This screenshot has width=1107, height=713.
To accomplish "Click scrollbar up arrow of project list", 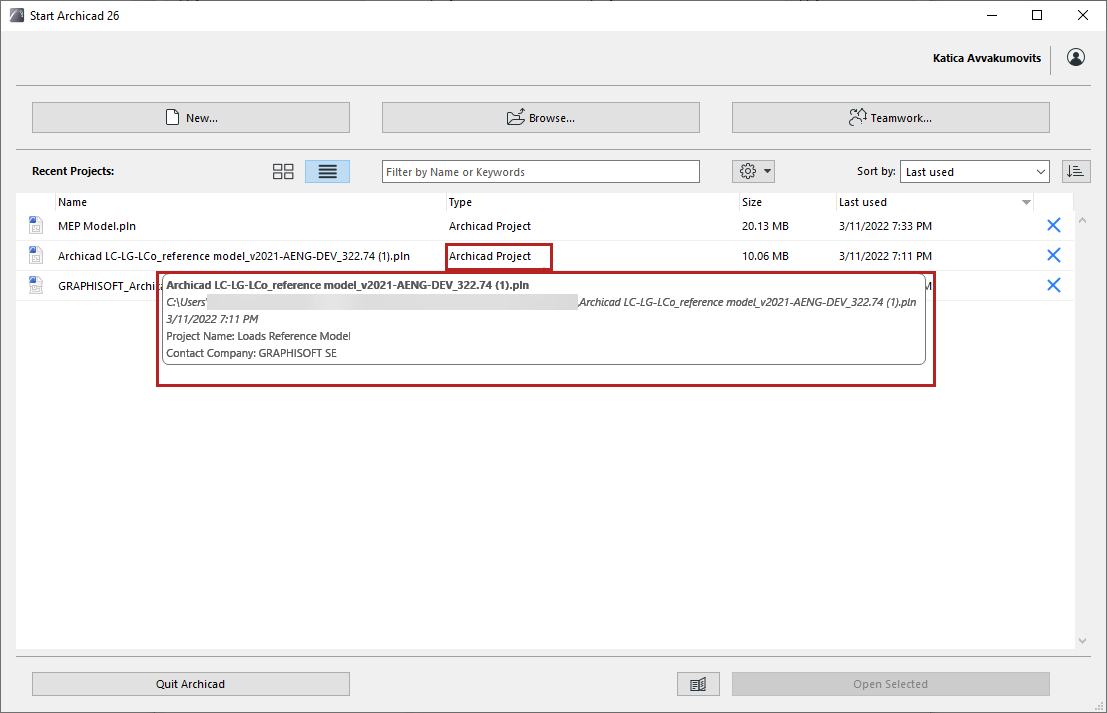I will [1082, 221].
